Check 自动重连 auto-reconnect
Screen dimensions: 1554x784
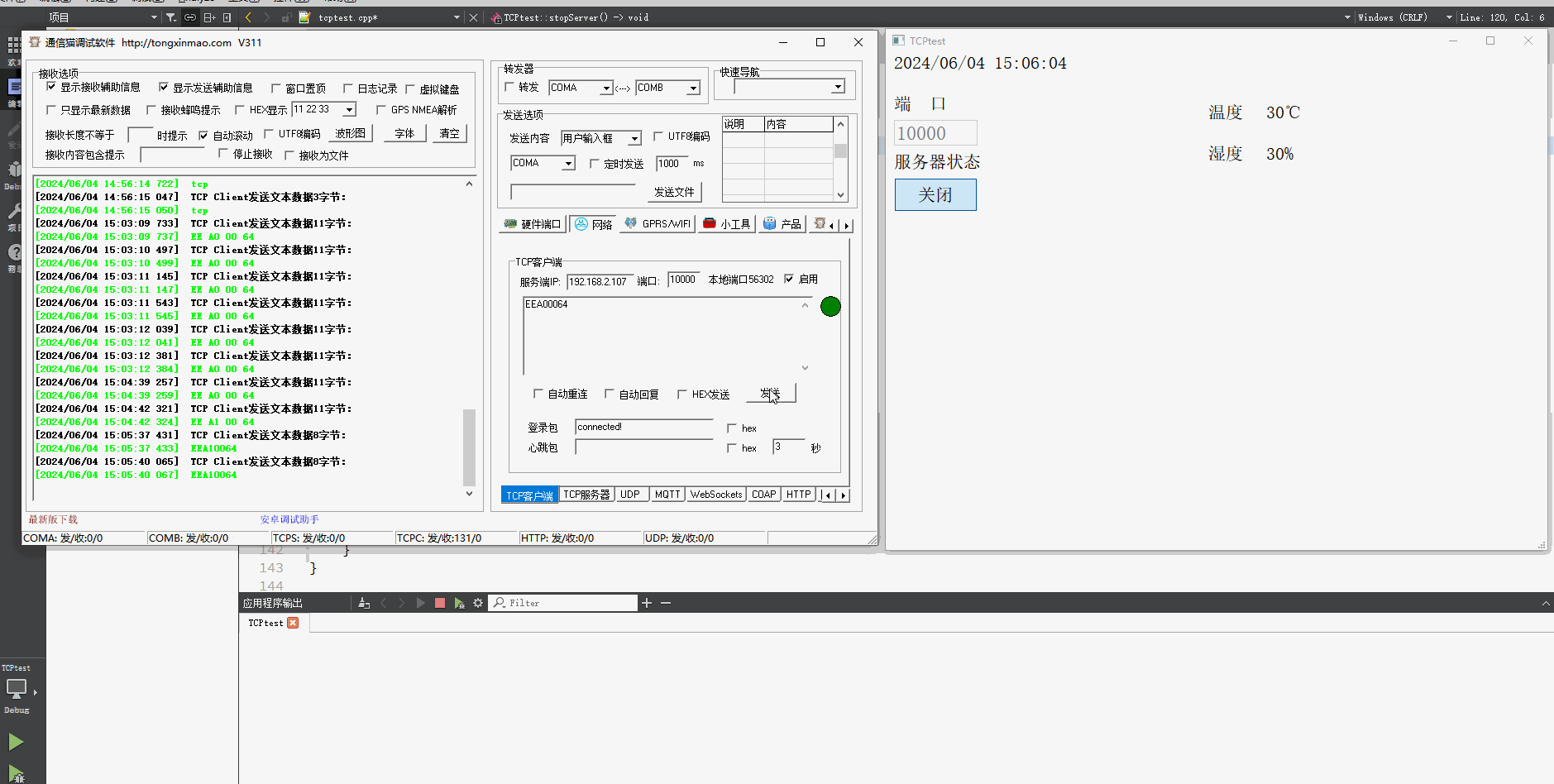pyautogui.click(x=538, y=394)
